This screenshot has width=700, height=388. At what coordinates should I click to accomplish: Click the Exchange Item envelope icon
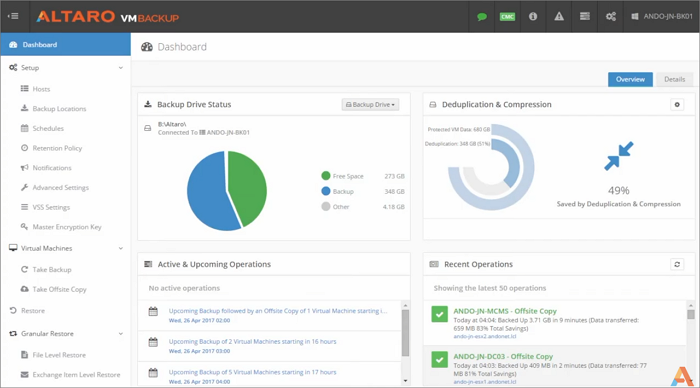(25, 374)
